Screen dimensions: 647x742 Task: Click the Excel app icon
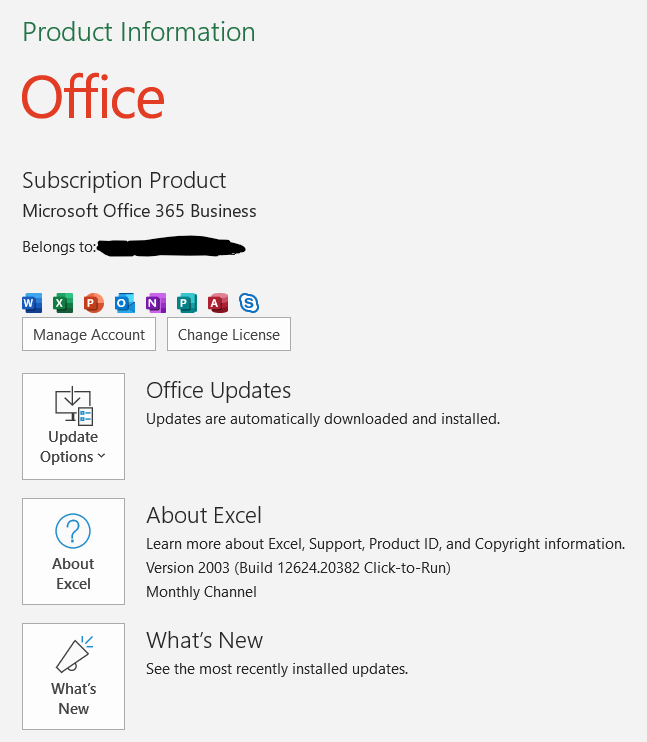pos(63,303)
